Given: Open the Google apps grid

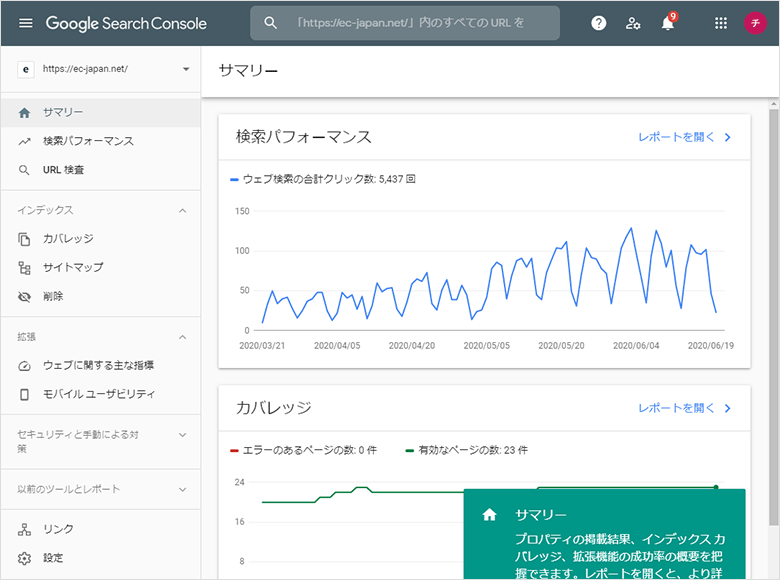Looking at the screenshot, I should pyautogui.click(x=721, y=23).
